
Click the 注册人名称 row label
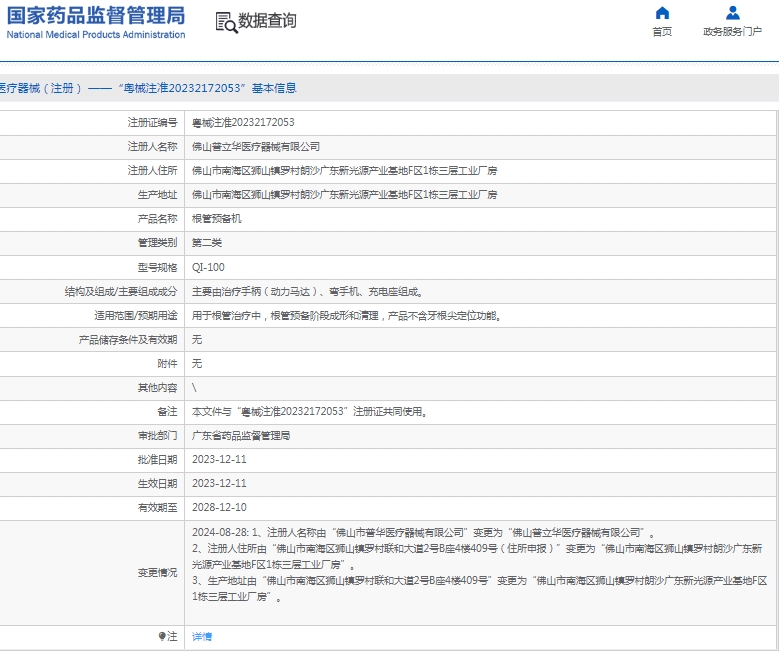[152, 147]
